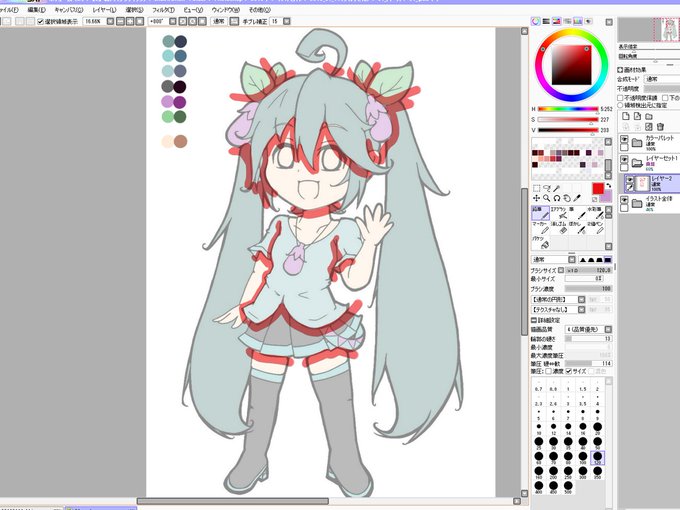Viewport: 680px width, 510px height.
Task: Swap foreground and background colors arrow
Action: [608, 186]
